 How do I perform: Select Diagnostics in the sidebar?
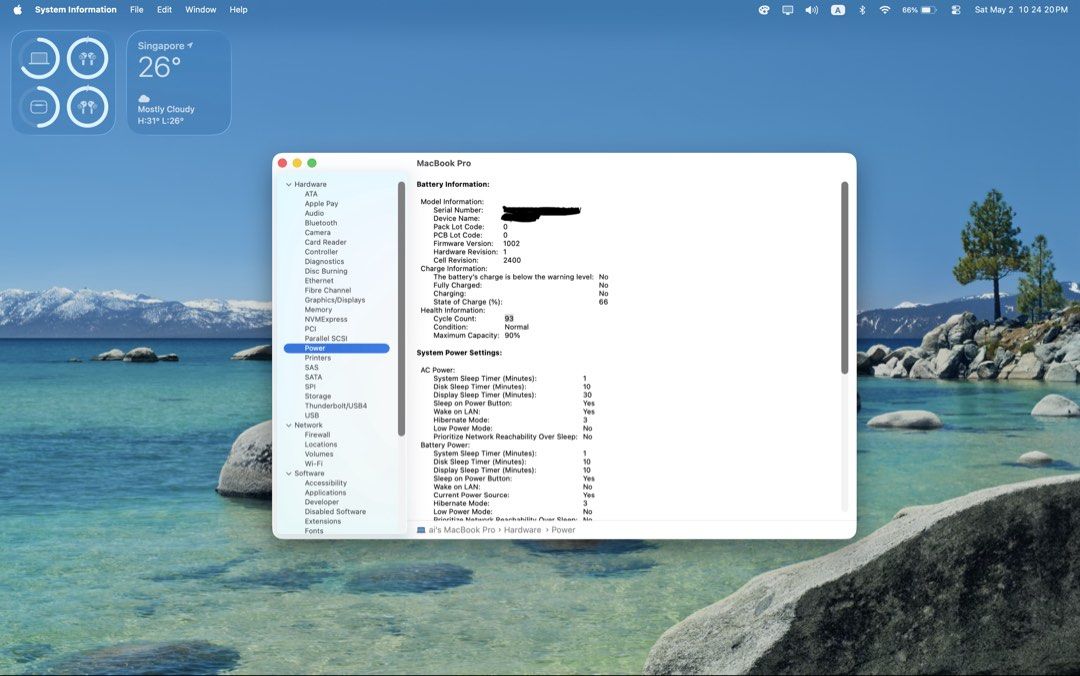(x=324, y=262)
